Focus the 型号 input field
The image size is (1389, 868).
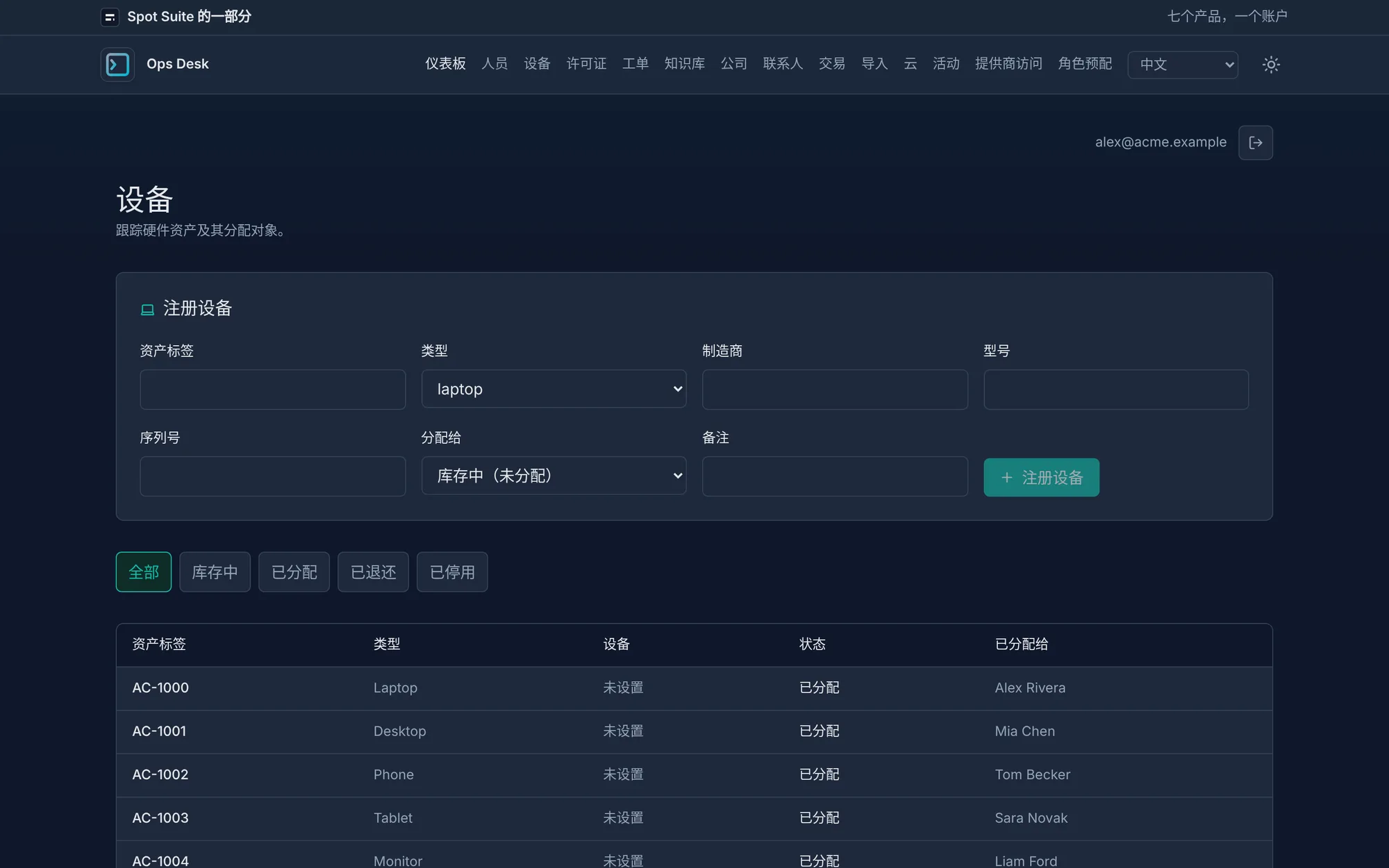click(1116, 390)
